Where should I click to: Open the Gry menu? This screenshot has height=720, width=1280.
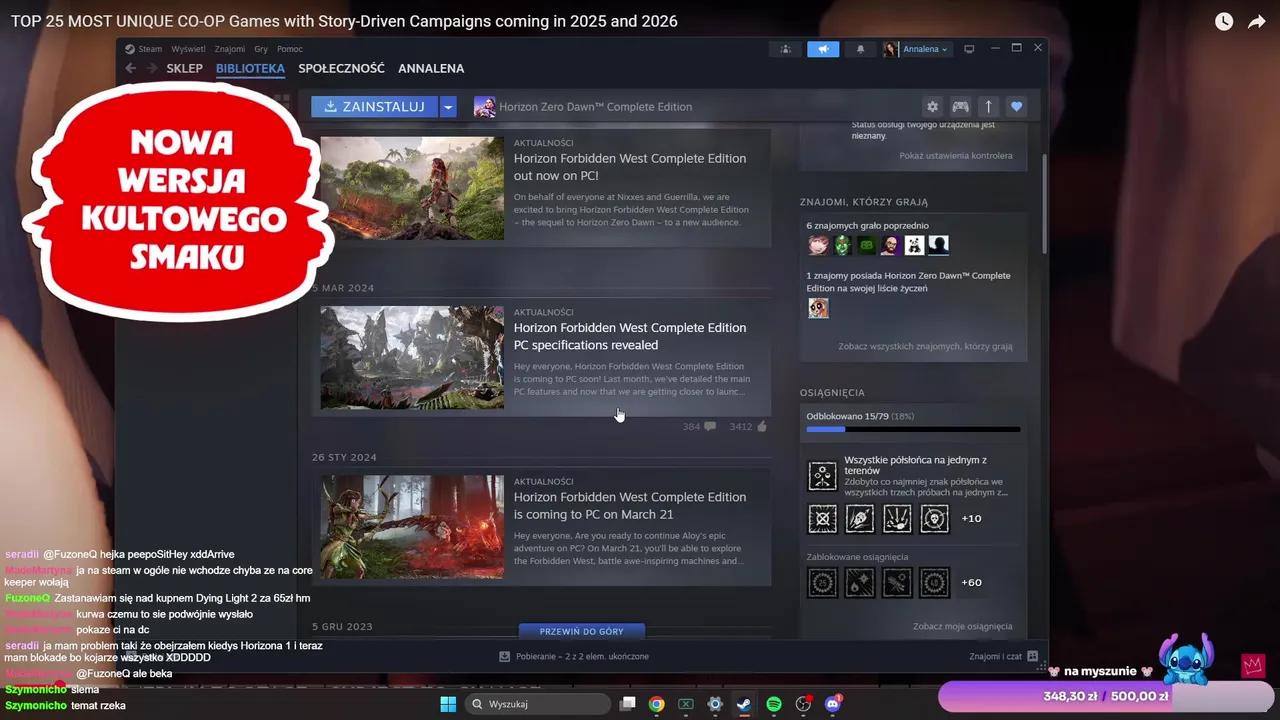[261, 49]
